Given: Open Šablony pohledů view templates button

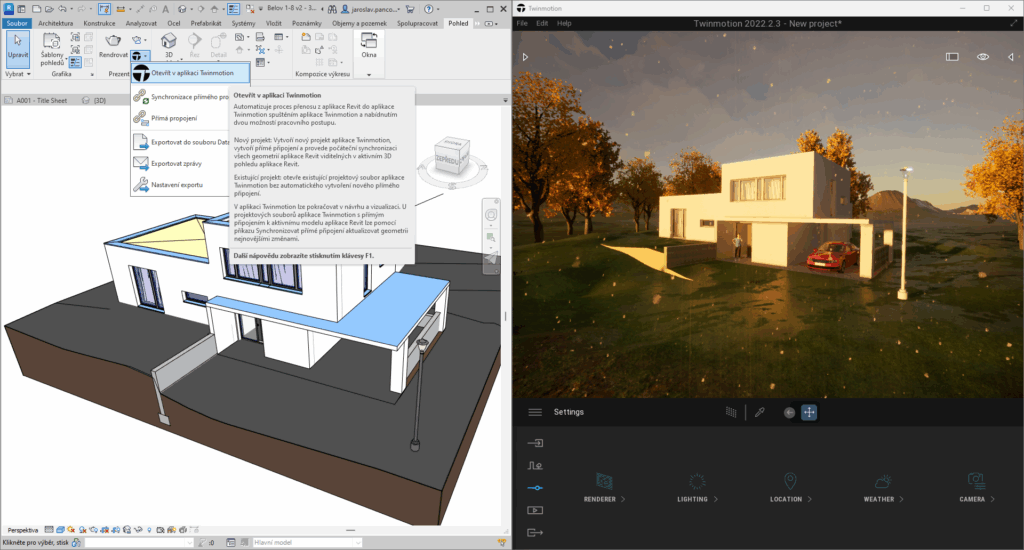Looking at the screenshot, I should 52,49.
